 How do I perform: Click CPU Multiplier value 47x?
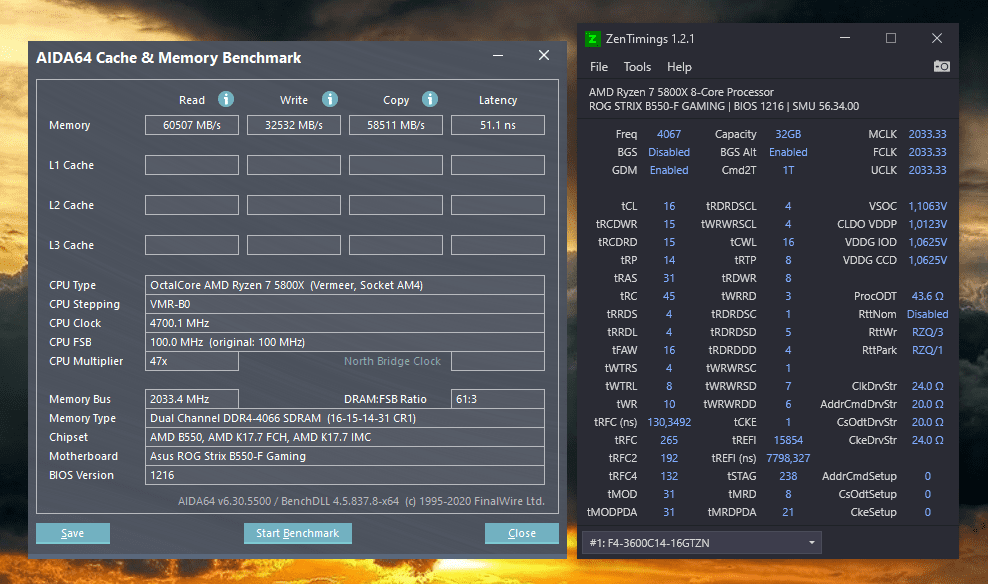coord(192,361)
